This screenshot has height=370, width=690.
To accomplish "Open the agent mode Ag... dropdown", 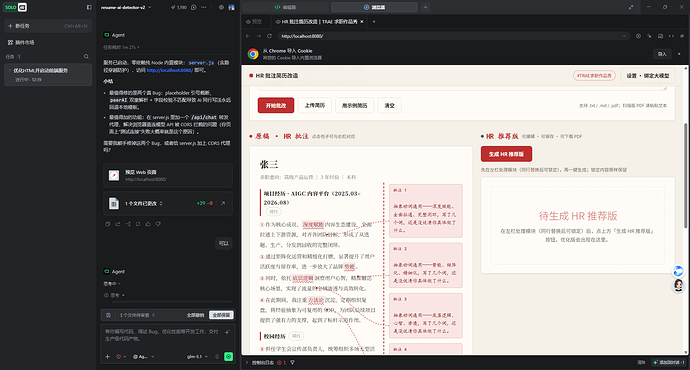I will (143, 357).
